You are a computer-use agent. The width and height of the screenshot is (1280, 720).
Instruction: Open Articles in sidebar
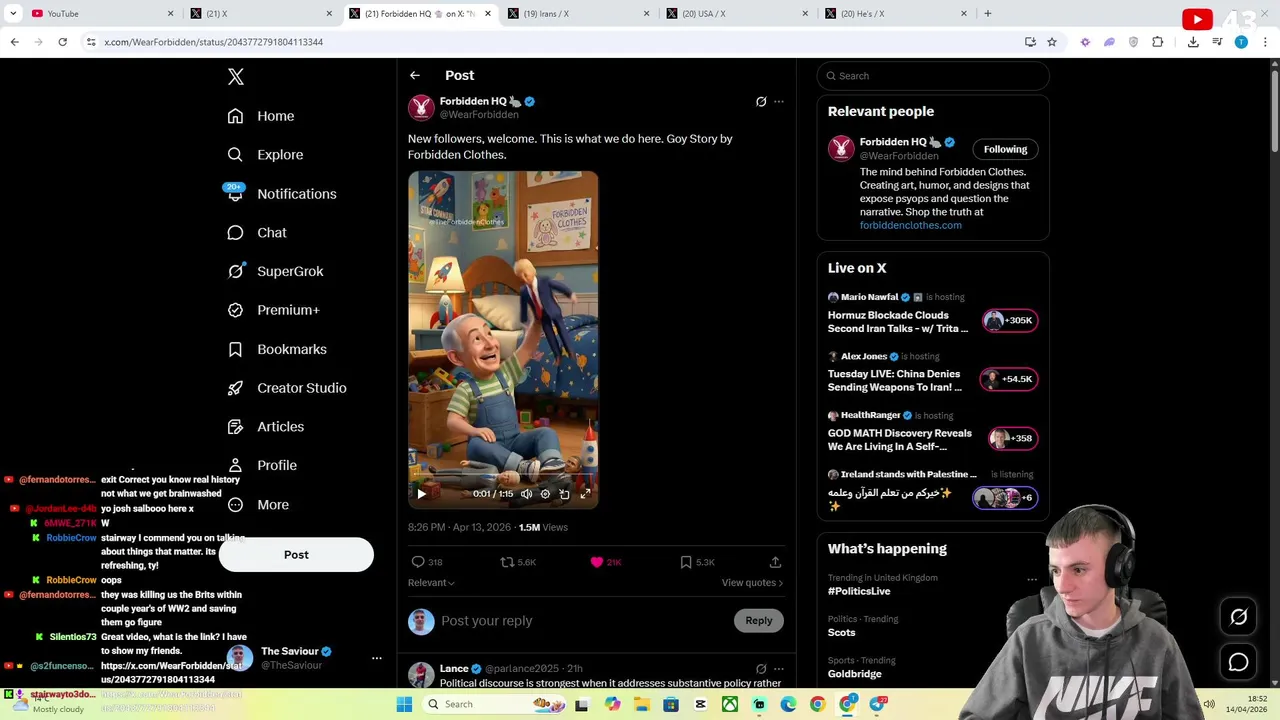pyautogui.click(x=265, y=427)
